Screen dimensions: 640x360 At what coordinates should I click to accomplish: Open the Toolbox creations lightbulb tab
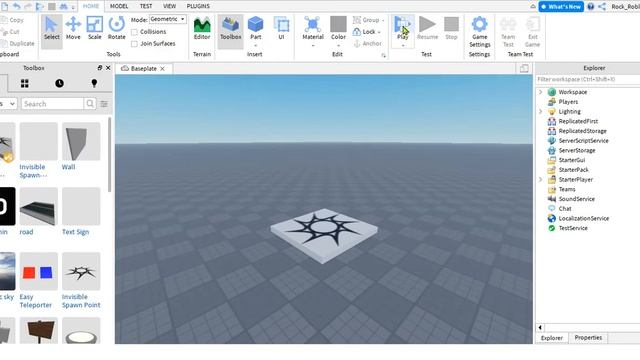click(x=94, y=83)
